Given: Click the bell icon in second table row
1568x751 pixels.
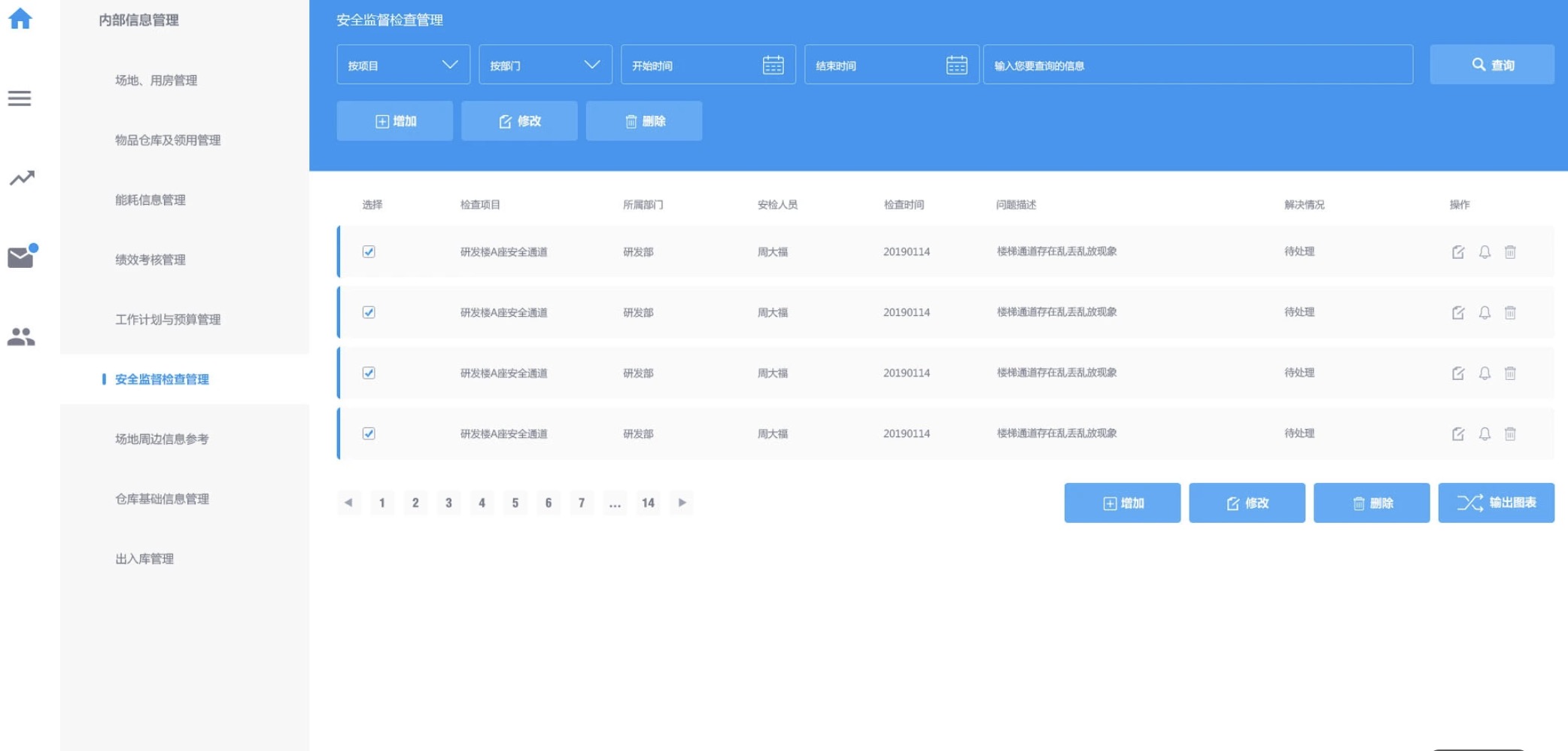Looking at the screenshot, I should point(1484,312).
